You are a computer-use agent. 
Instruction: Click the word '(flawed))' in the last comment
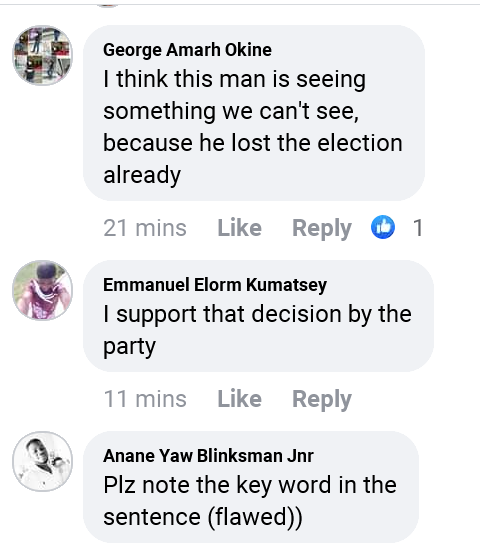coord(255,517)
